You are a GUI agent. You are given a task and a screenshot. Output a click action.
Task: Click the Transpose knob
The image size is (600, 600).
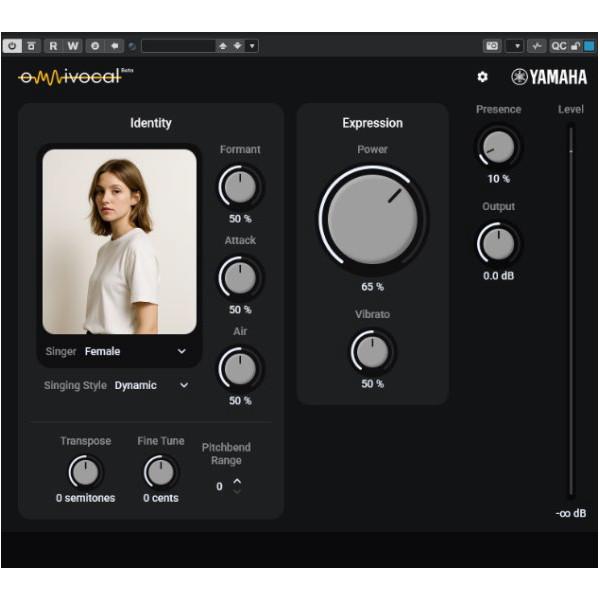pos(85,472)
